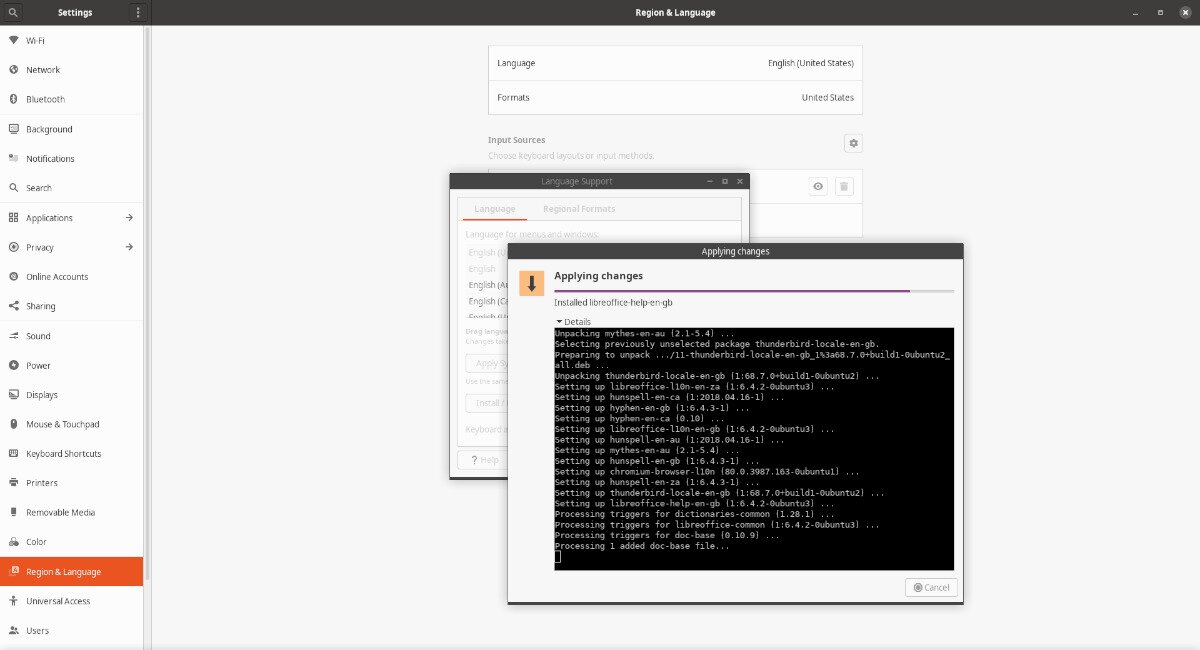
Task: Preview the keyboard layout with the eye icon
Action: [x=817, y=186]
